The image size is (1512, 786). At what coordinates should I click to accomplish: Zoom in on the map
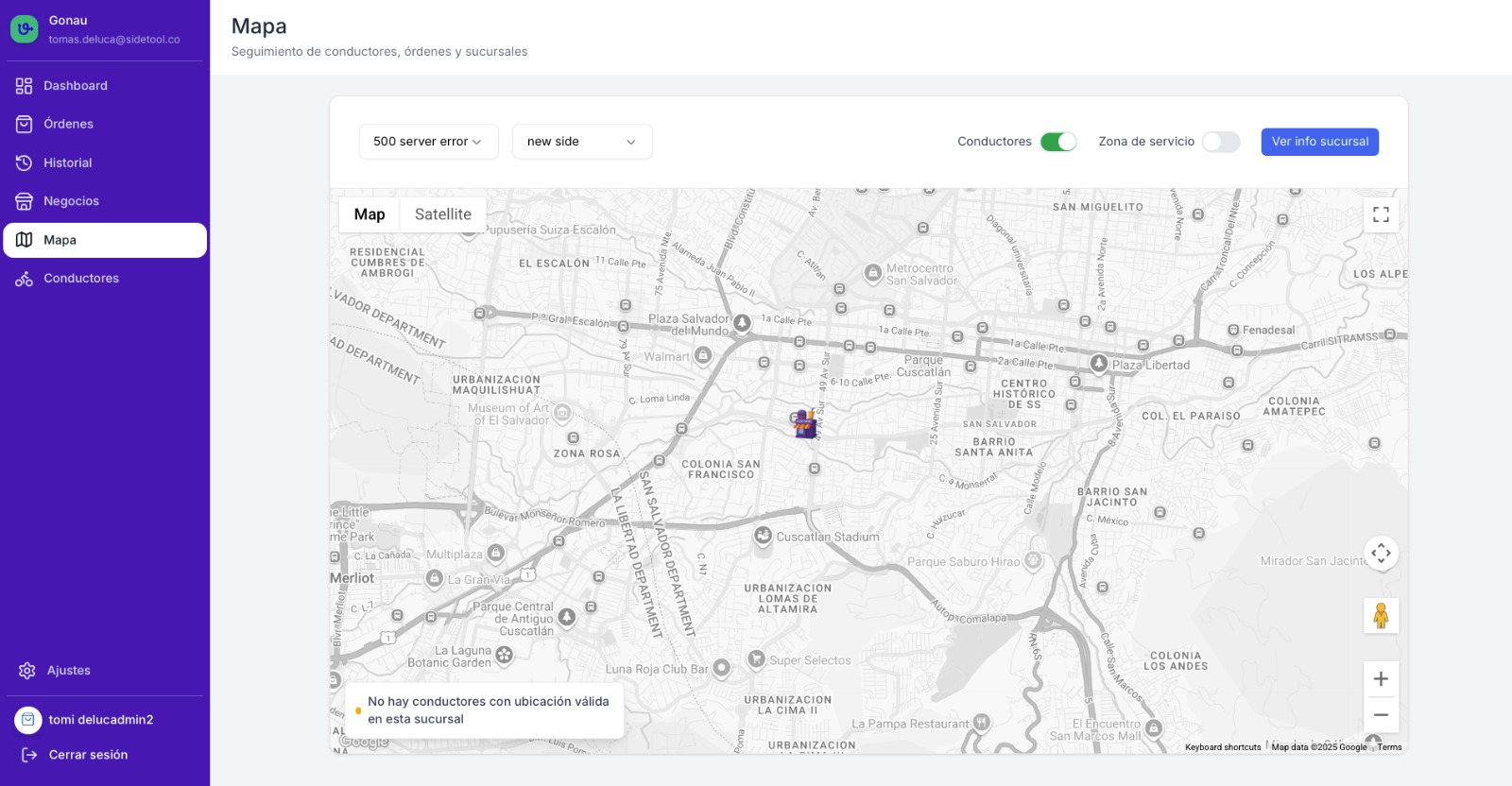[1381, 678]
